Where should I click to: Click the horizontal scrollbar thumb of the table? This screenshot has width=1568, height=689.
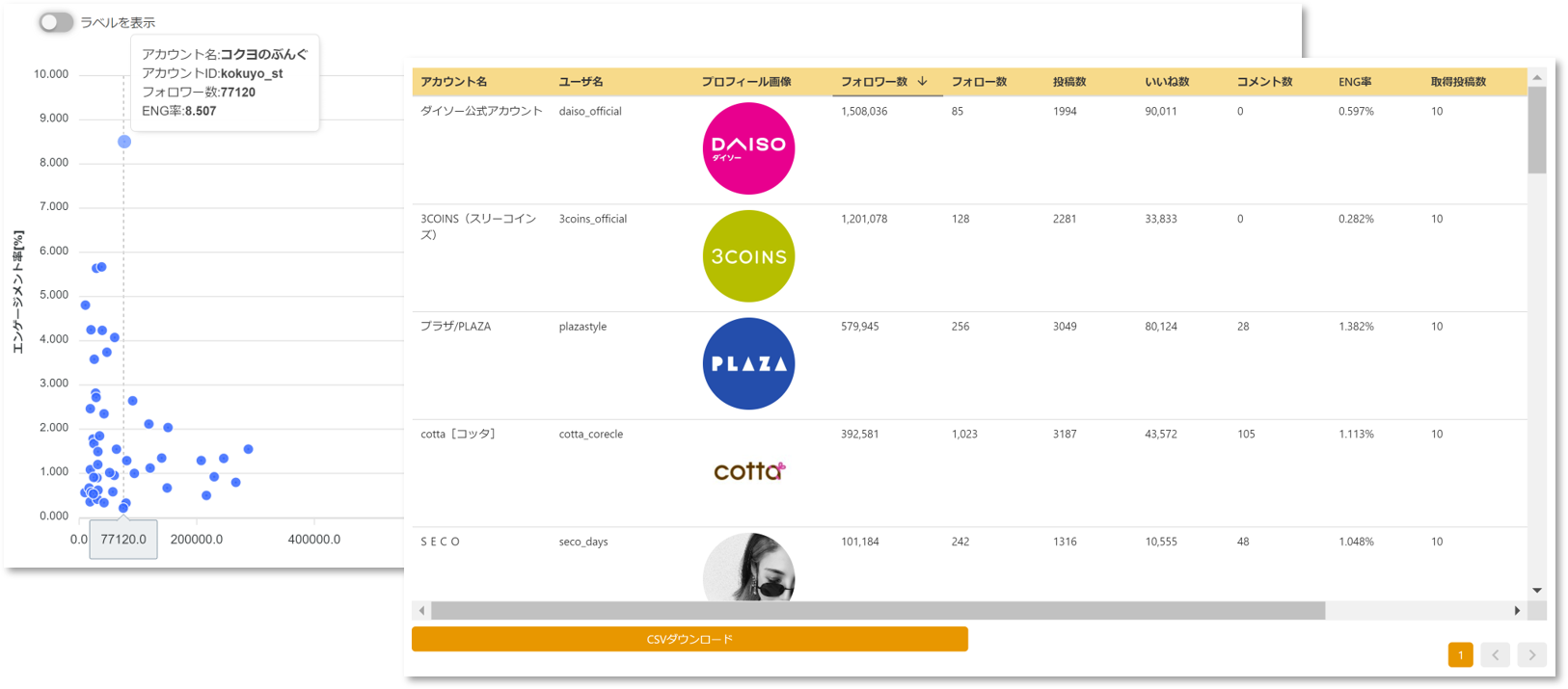[x=878, y=610]
